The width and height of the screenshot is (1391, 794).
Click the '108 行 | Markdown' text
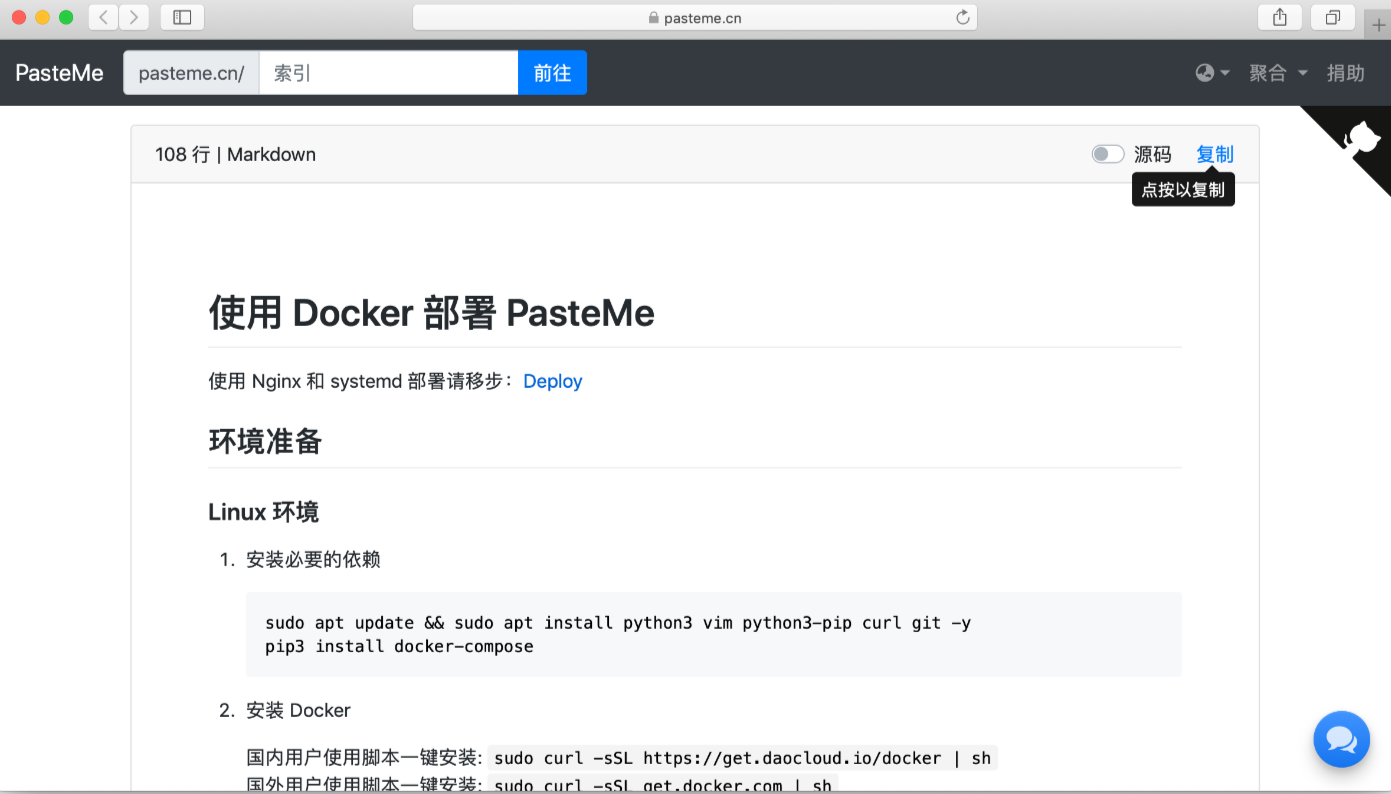click(235, 154)
